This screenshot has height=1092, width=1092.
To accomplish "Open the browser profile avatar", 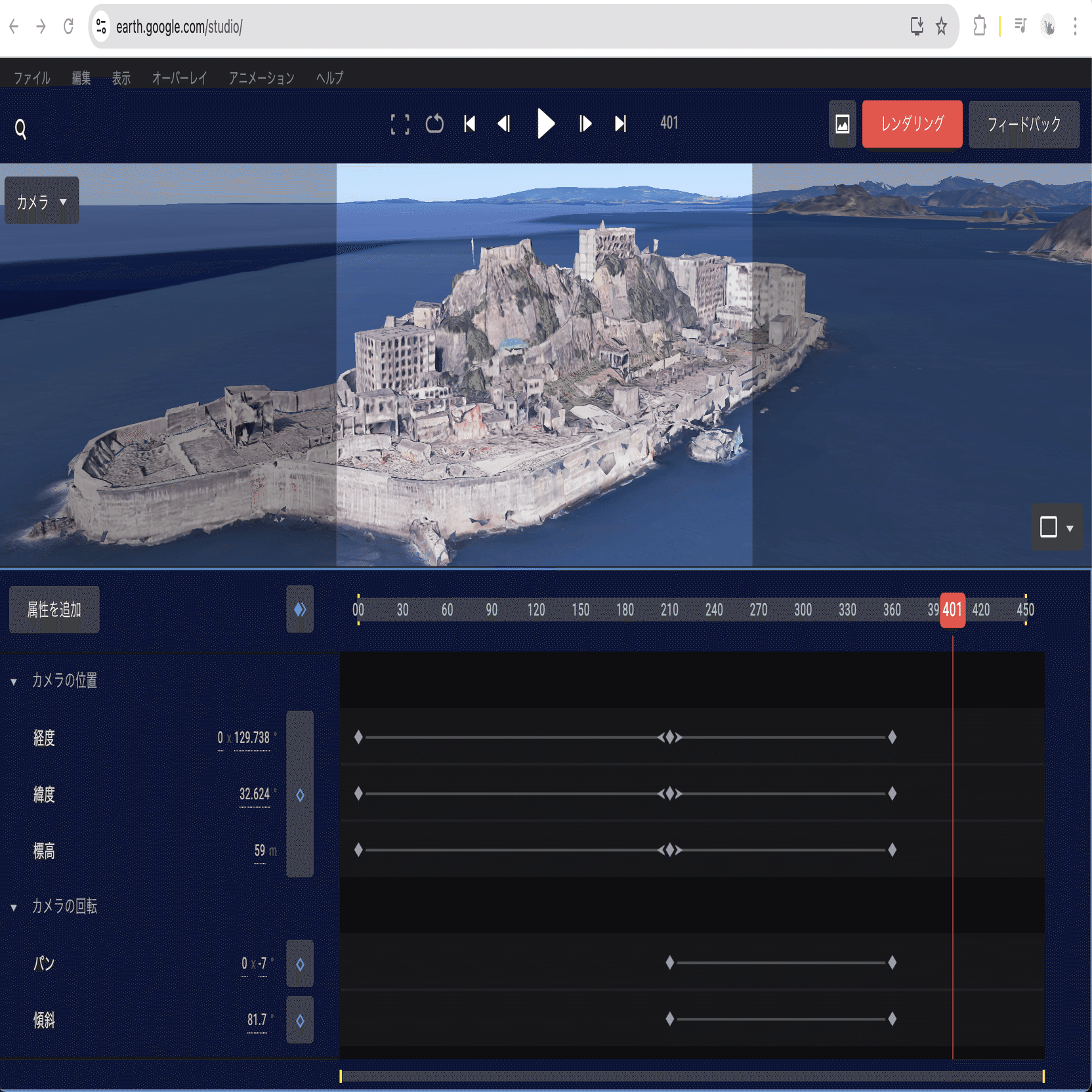I will coord(1048,26).
